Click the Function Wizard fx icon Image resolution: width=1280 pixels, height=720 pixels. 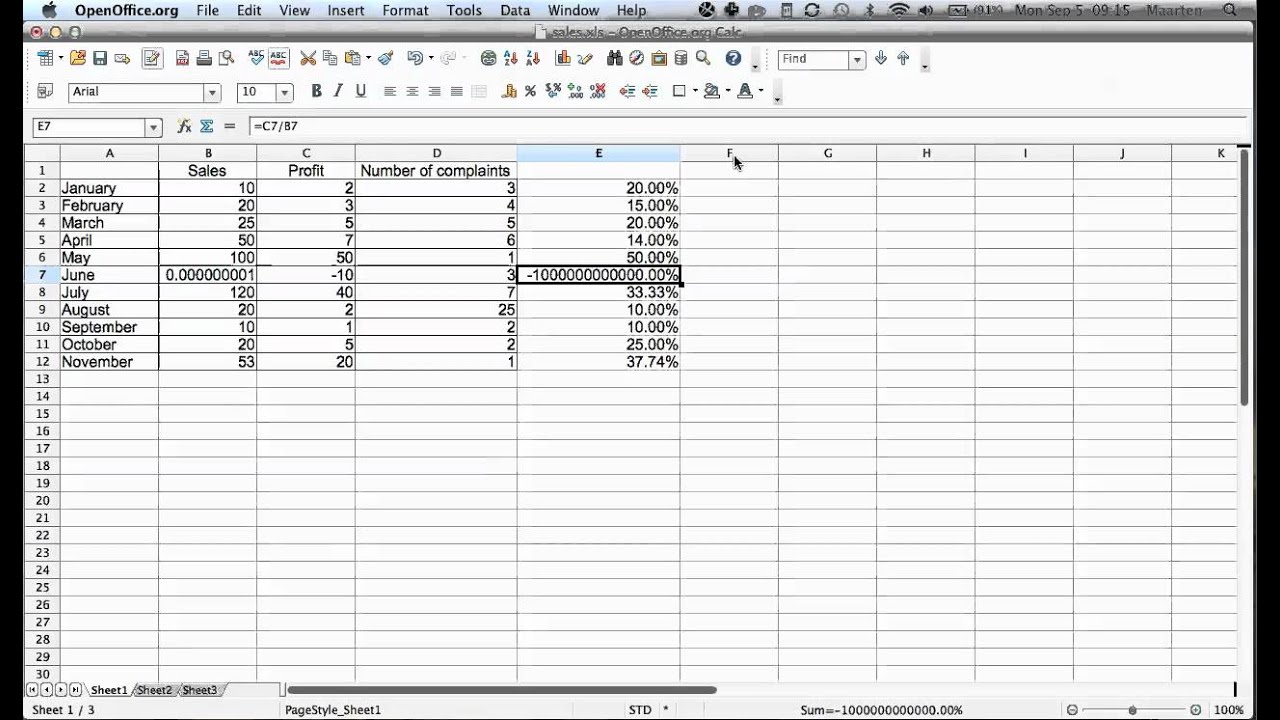pyautogui.click(x=184, y=126)
